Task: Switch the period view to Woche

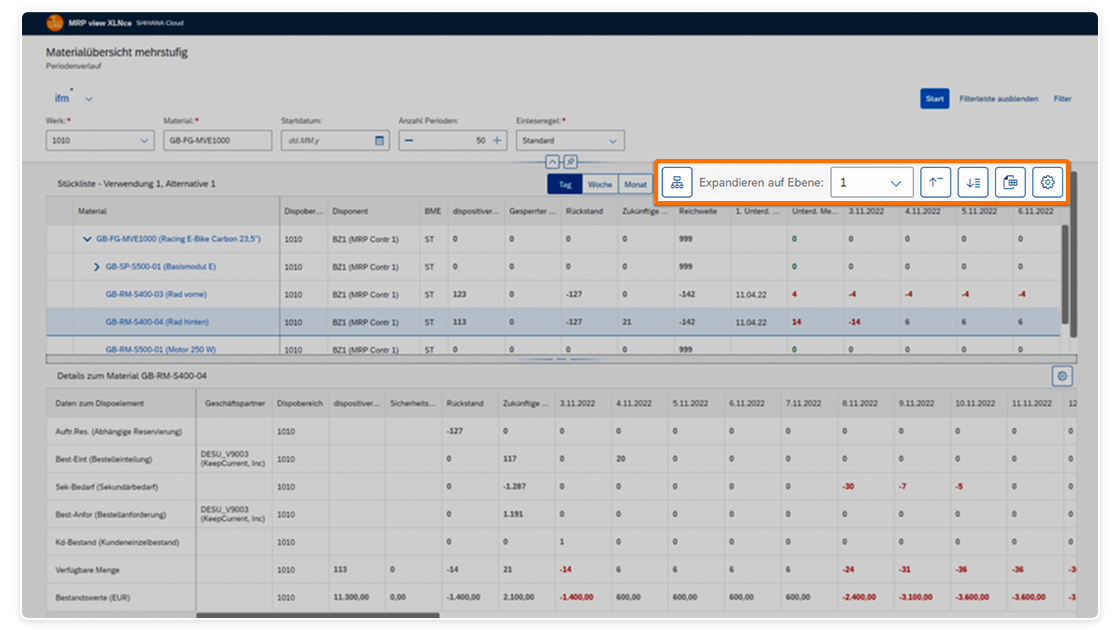Action: [x=600, y=184]
